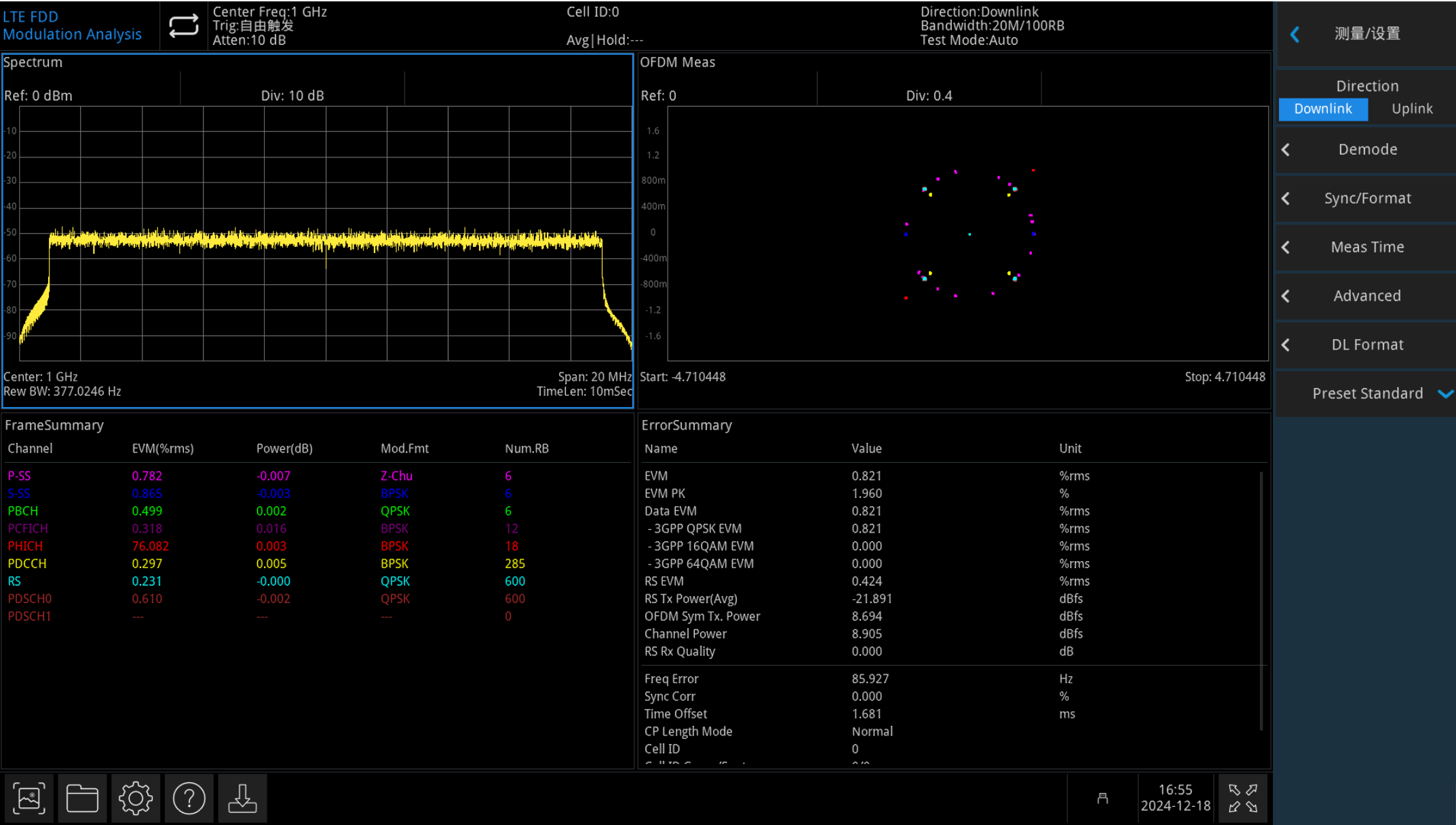Viewport: 1456px width, 825px height.
Task: Select the S-SS channel row
Action: tap(317, 493)
